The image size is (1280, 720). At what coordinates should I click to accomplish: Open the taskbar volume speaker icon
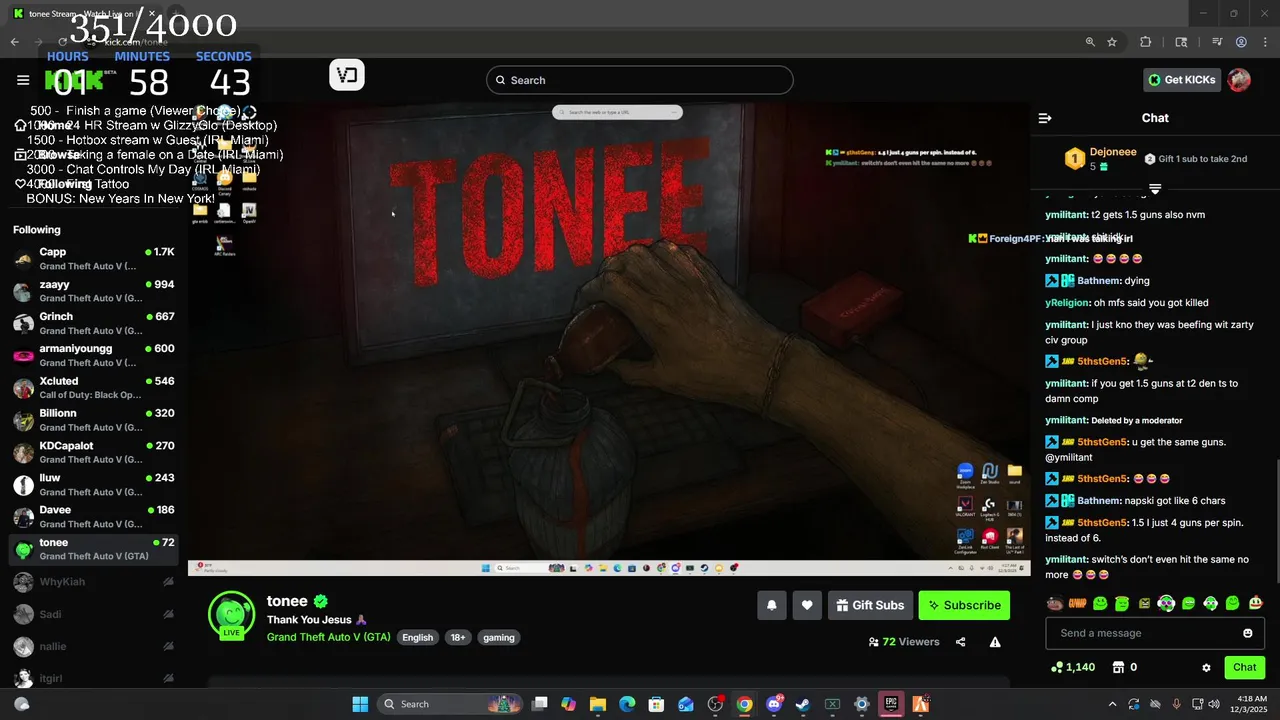[1214, 704]
